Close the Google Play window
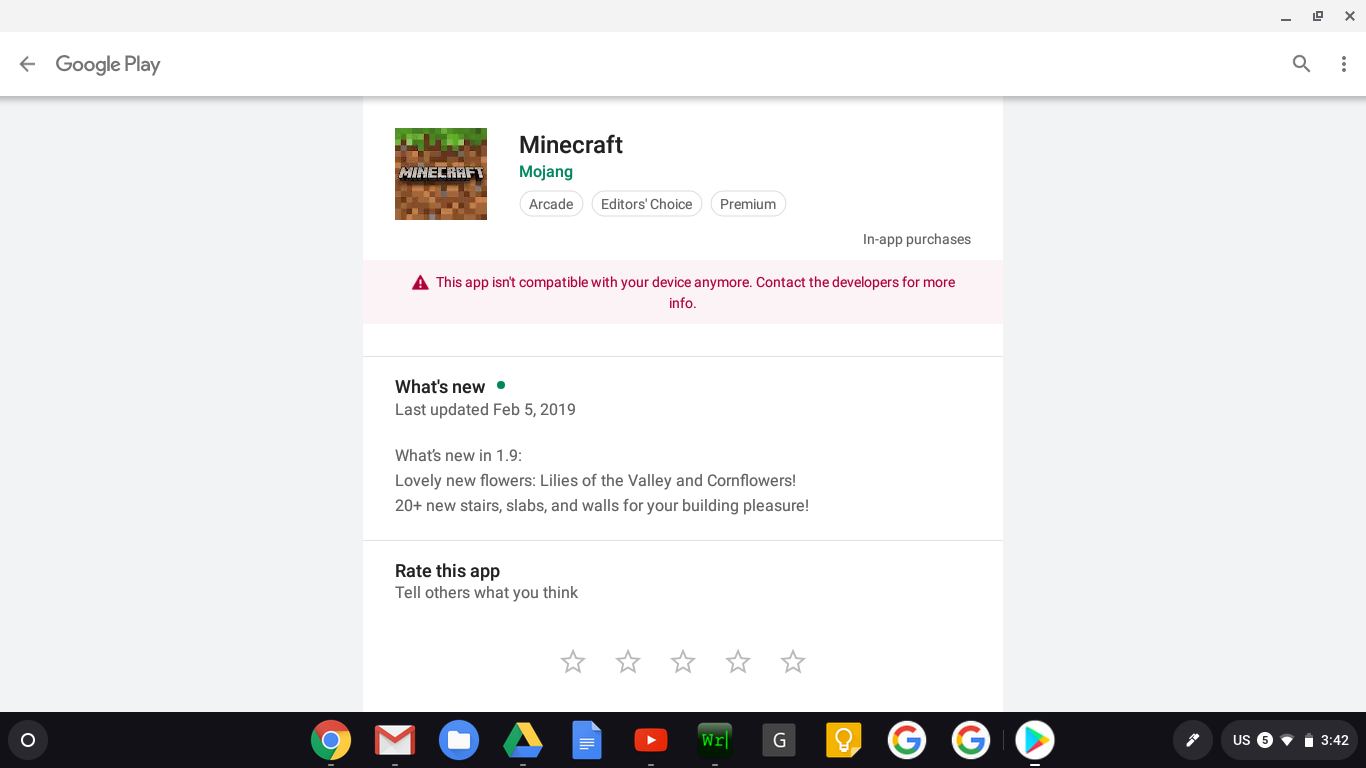The height and width of the screenshot is (768, 1366). [x=1350, y=16]
